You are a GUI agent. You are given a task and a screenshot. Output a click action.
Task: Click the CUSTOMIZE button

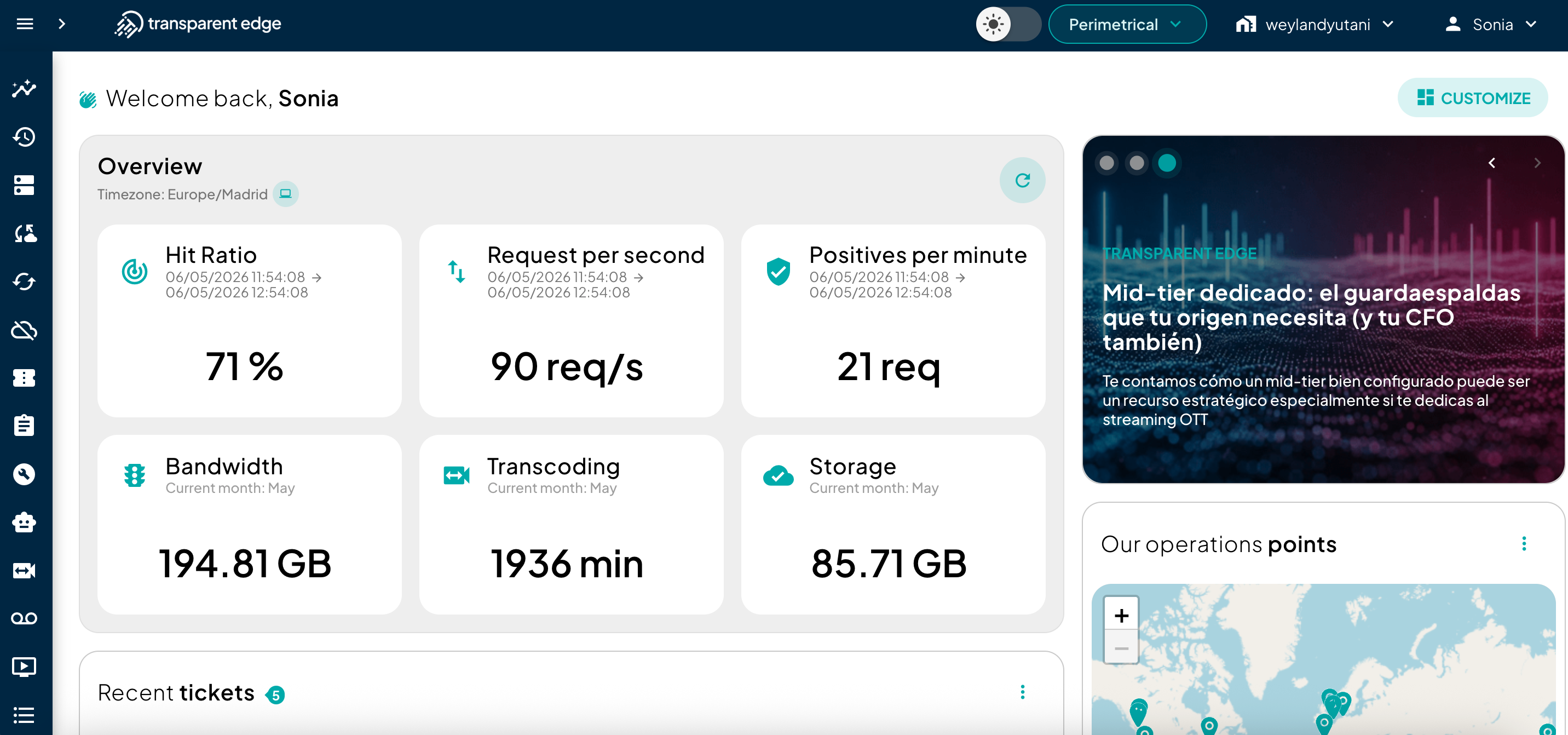point(1472,98)
